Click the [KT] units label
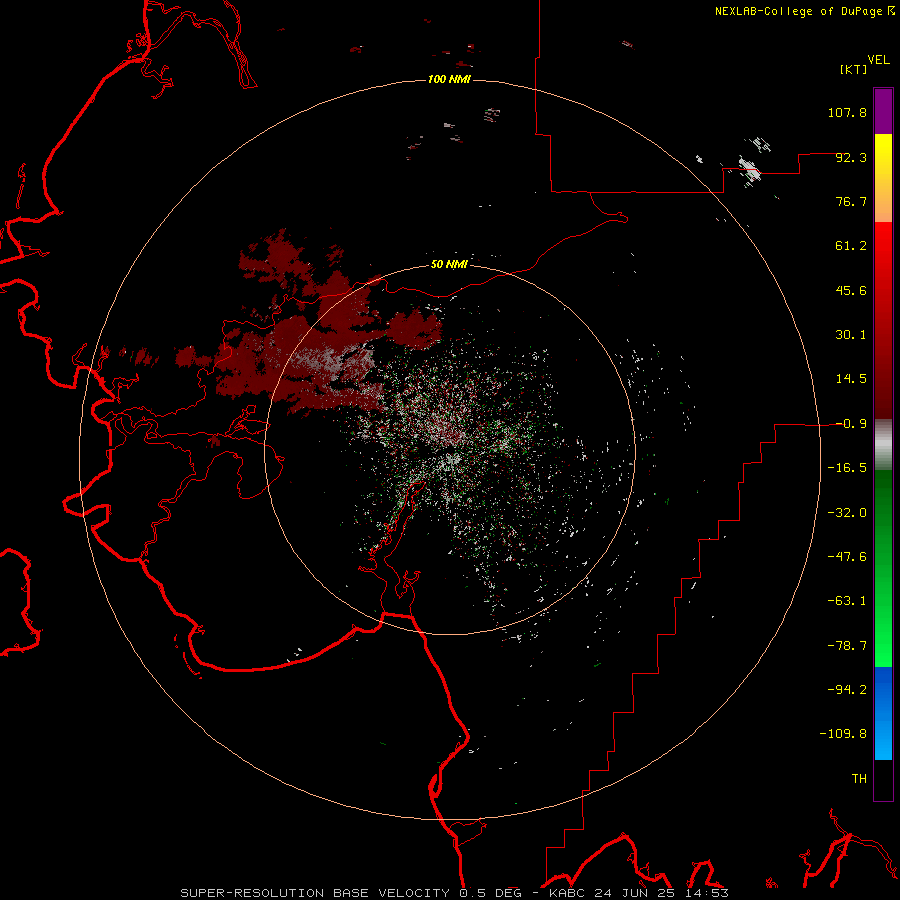Image resolution: width=900 pixels, height=900 pixels. click(854, 69)
